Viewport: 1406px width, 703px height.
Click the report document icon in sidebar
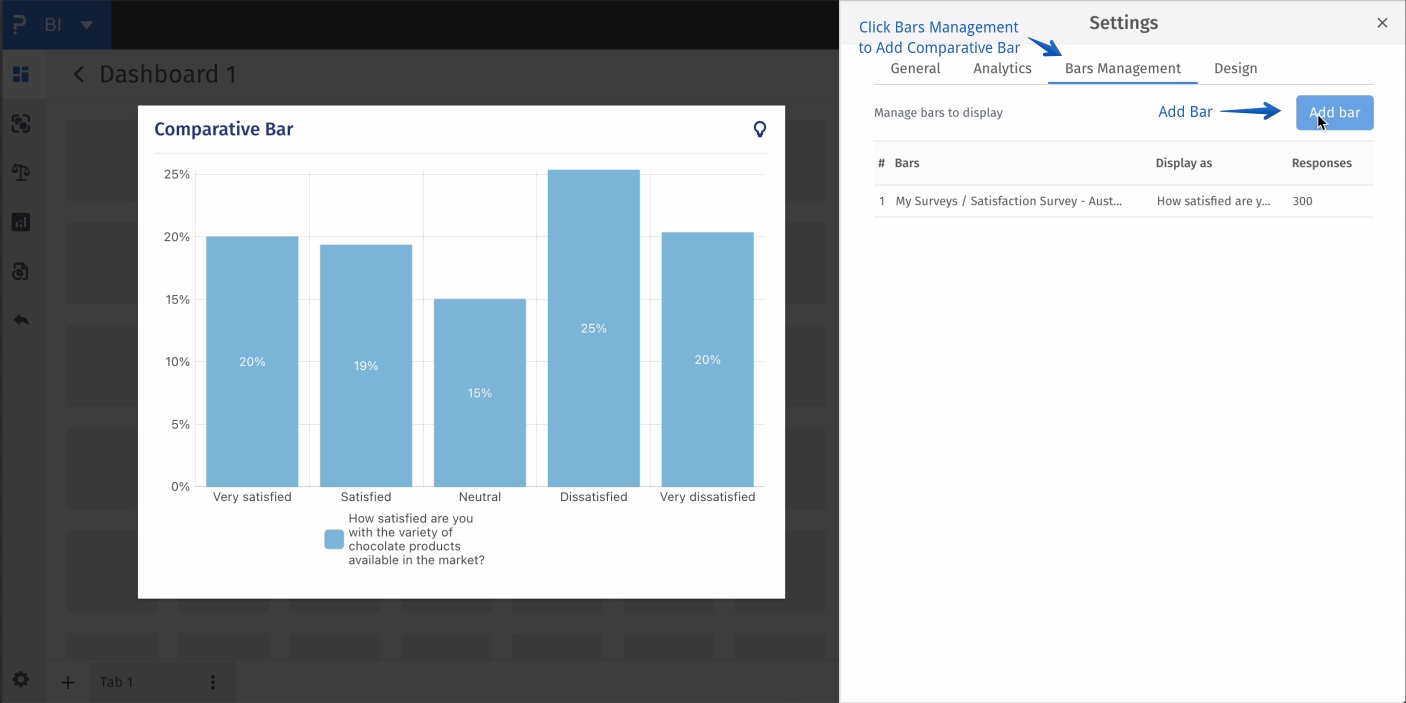pos(21,271)
